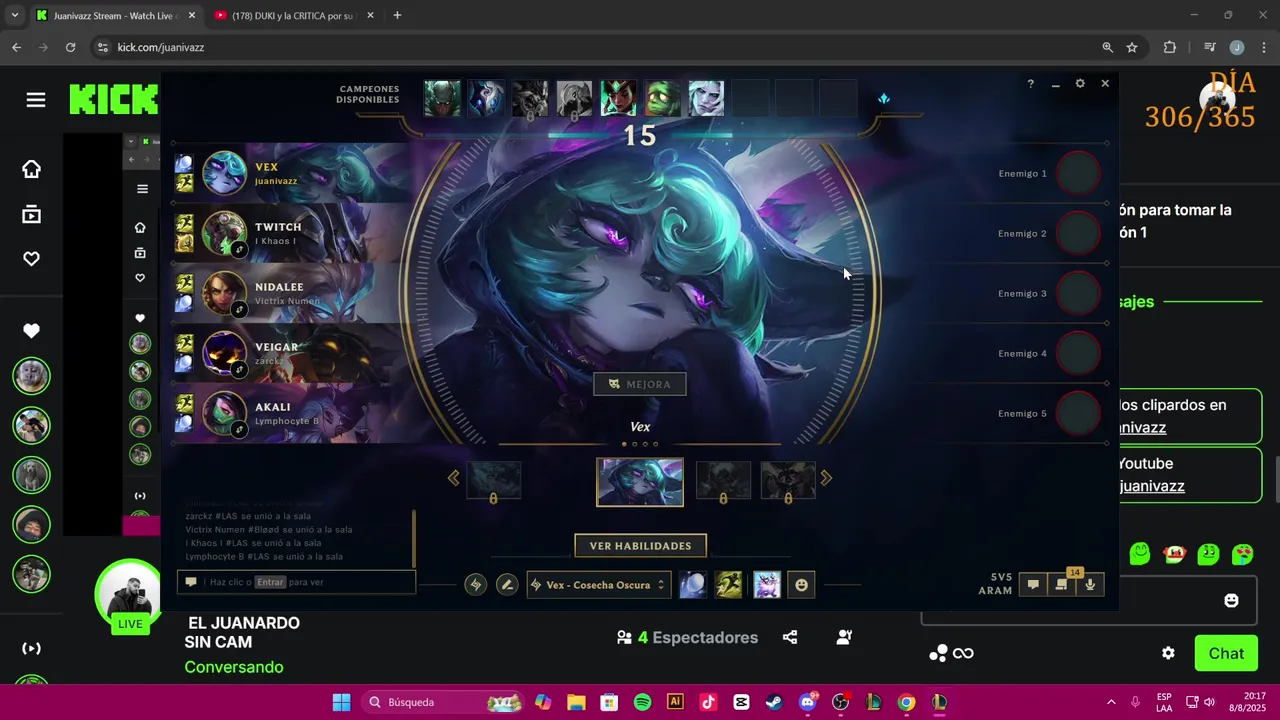Switch to Juanivazz Stream Kick tab

115,16
